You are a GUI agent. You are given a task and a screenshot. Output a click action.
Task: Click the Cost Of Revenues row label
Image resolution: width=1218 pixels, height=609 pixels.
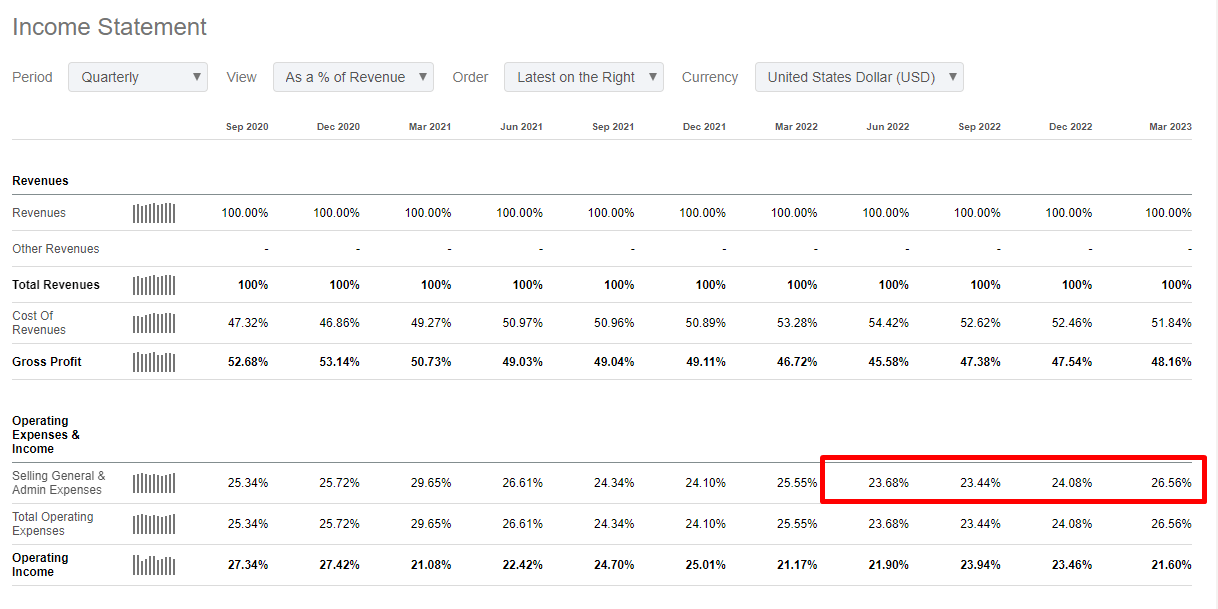click(x=39, y=323)
